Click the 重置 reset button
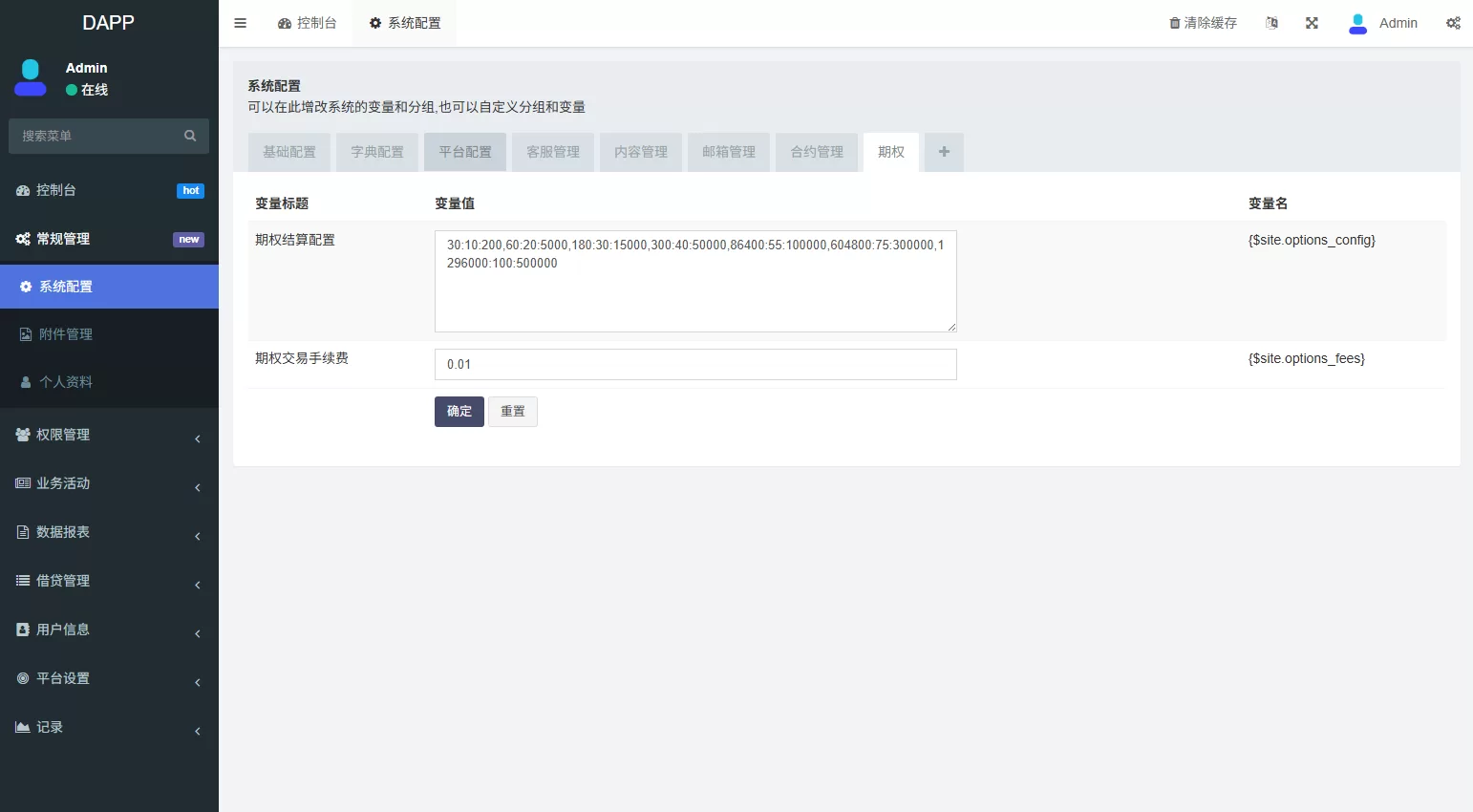This screenshot has width=1473, height=812. [x=513, y=412]
